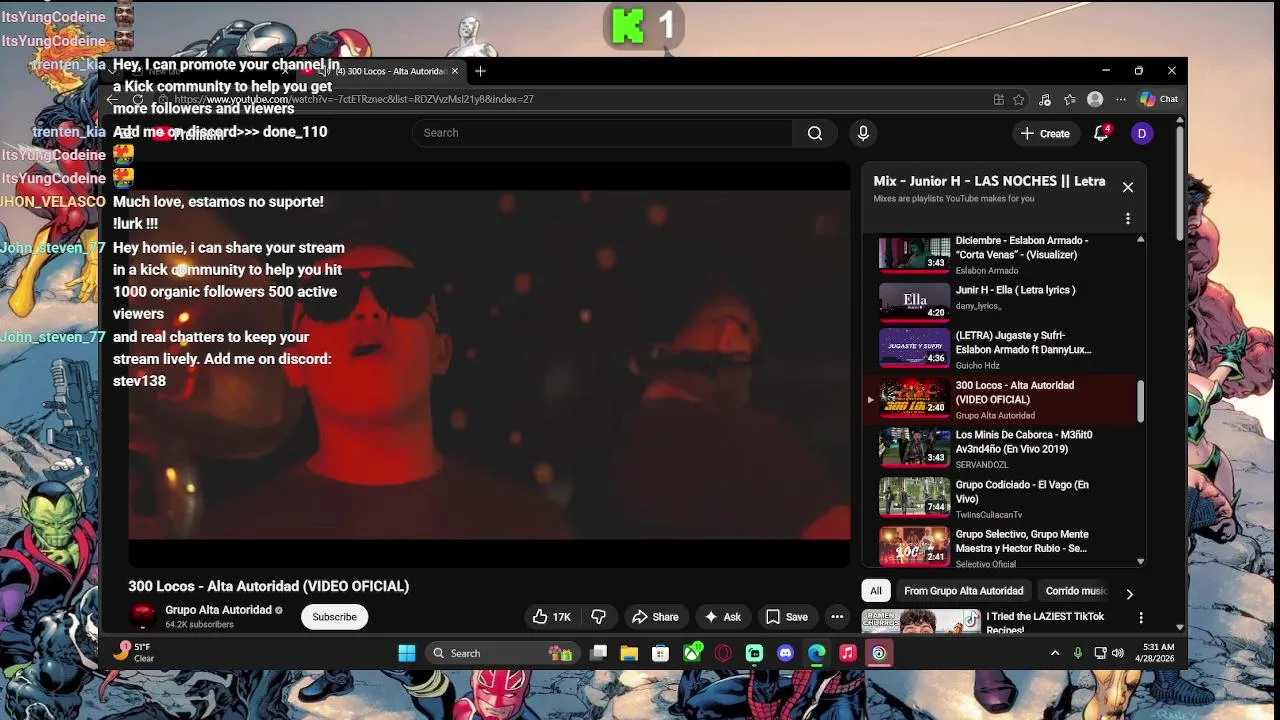Open browser Settings and more menu
This screenshot has width=1280, height=720.
point(1121,99)
